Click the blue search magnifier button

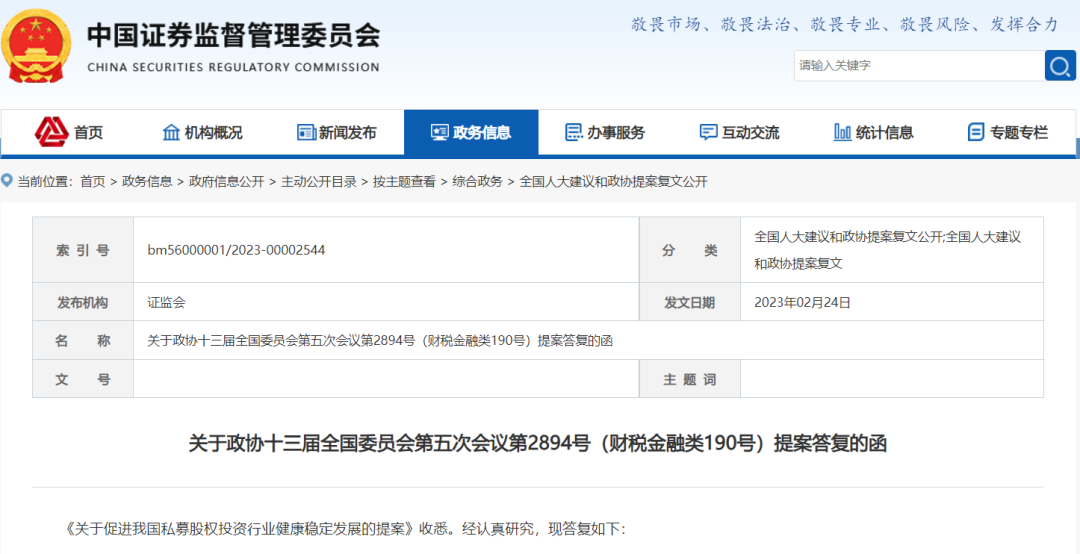tap(1060, 65)
